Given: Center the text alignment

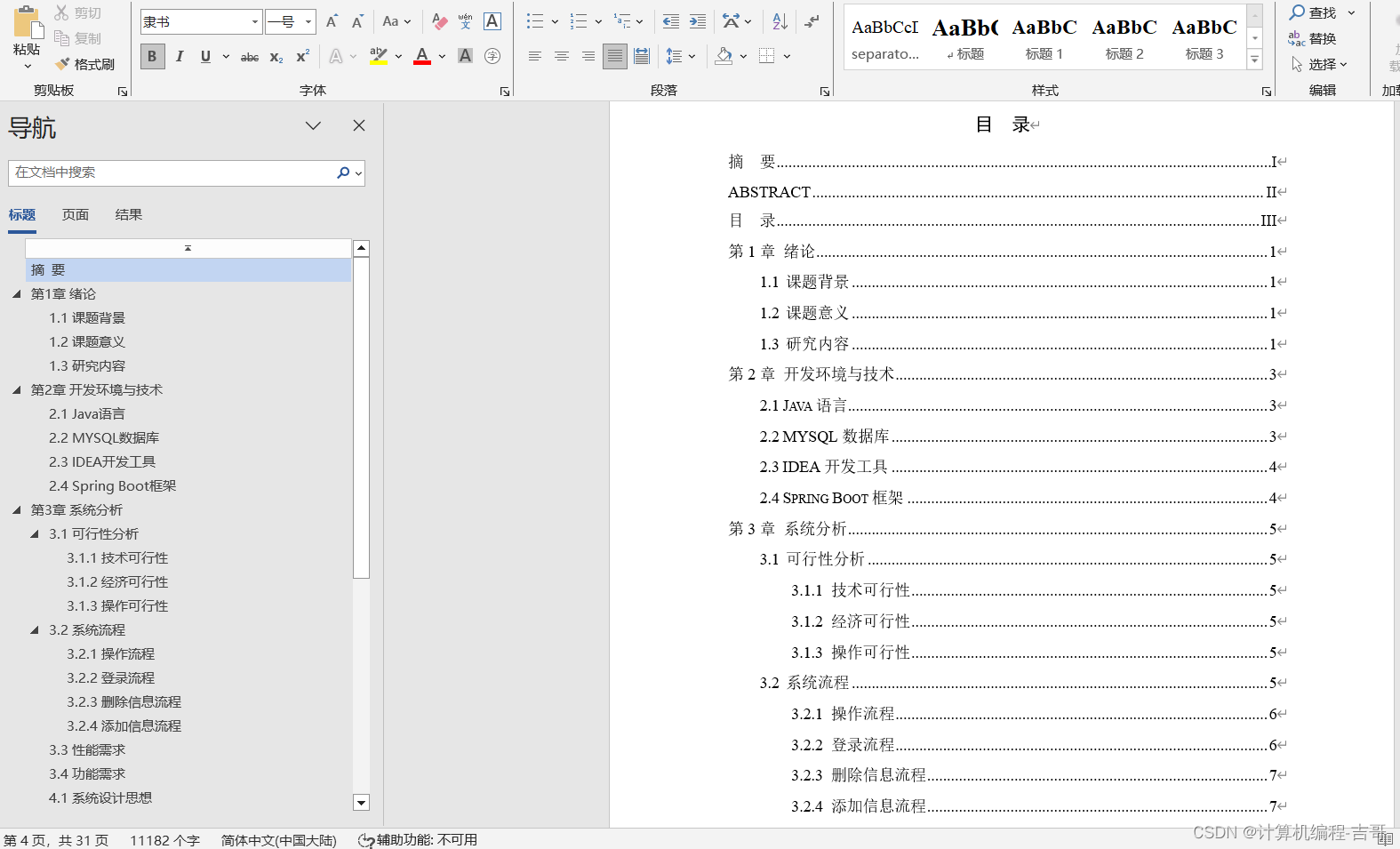Looking at the screenshot, I should (562, 56).
